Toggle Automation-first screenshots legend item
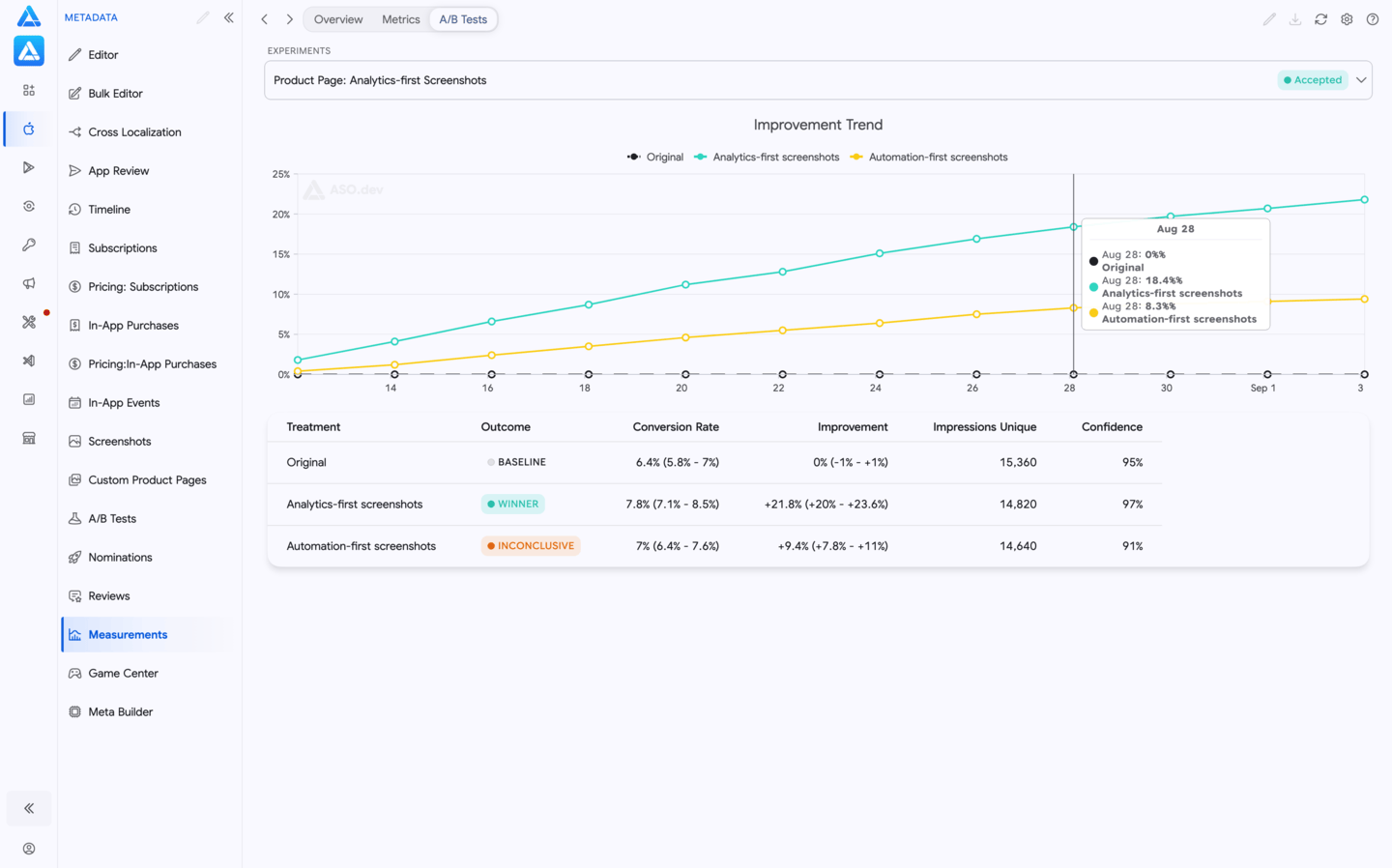The height and width of the screenshot is (868, 1392). coord(929,157)
